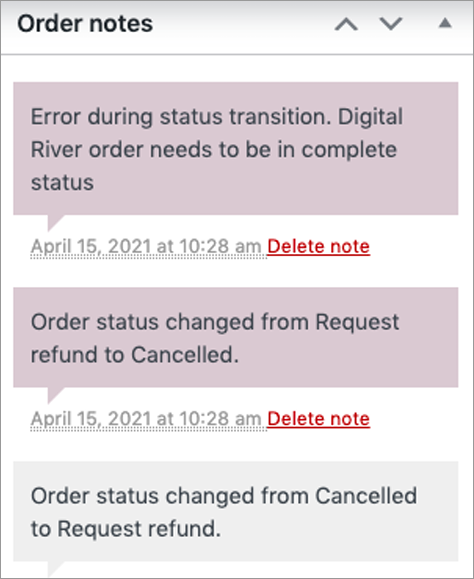Delete the Digital River error note
The height and width of the screenshot is (579, 474).
click(x=319, y=246)
